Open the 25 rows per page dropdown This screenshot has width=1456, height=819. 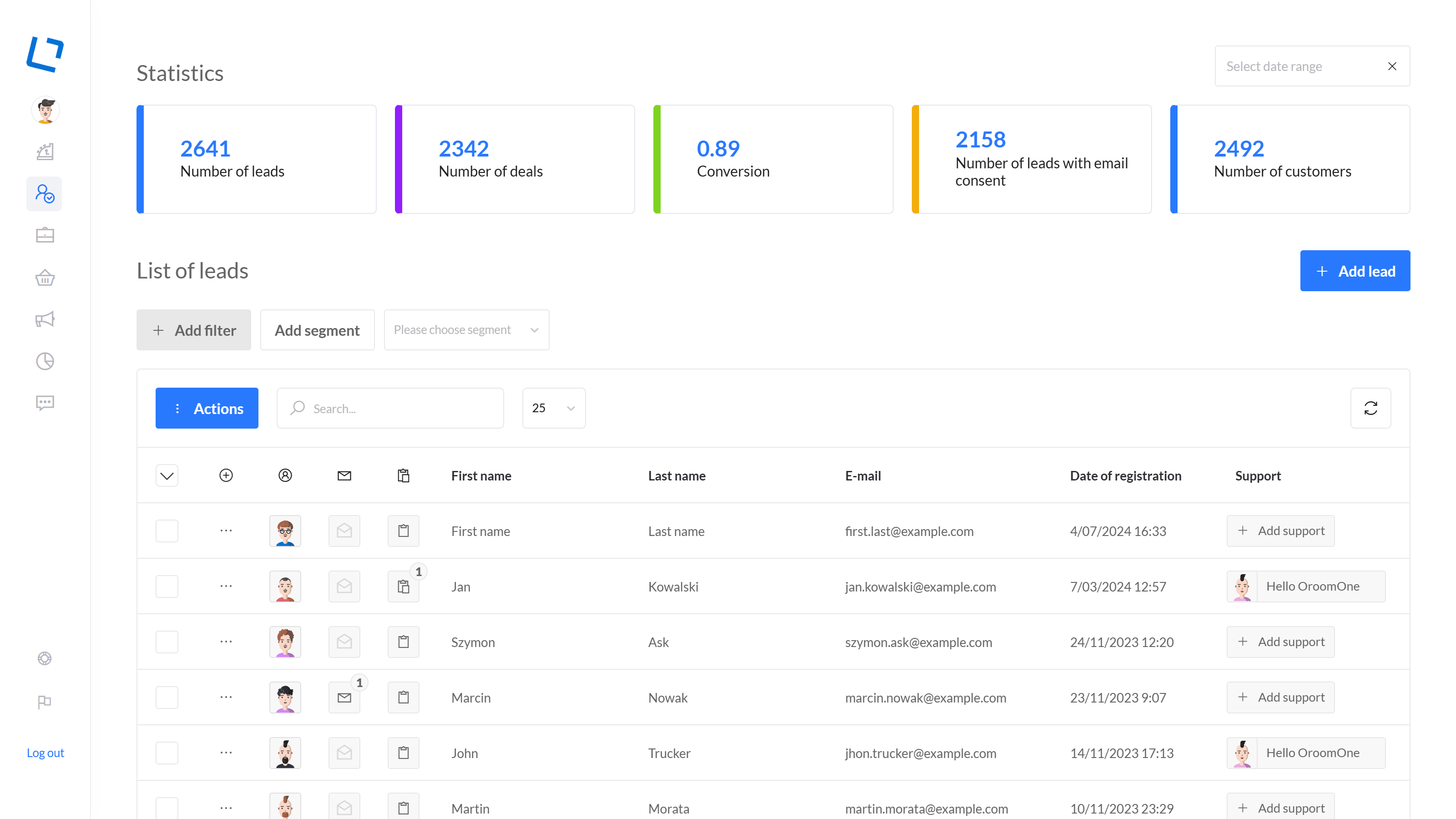[553, 408]
